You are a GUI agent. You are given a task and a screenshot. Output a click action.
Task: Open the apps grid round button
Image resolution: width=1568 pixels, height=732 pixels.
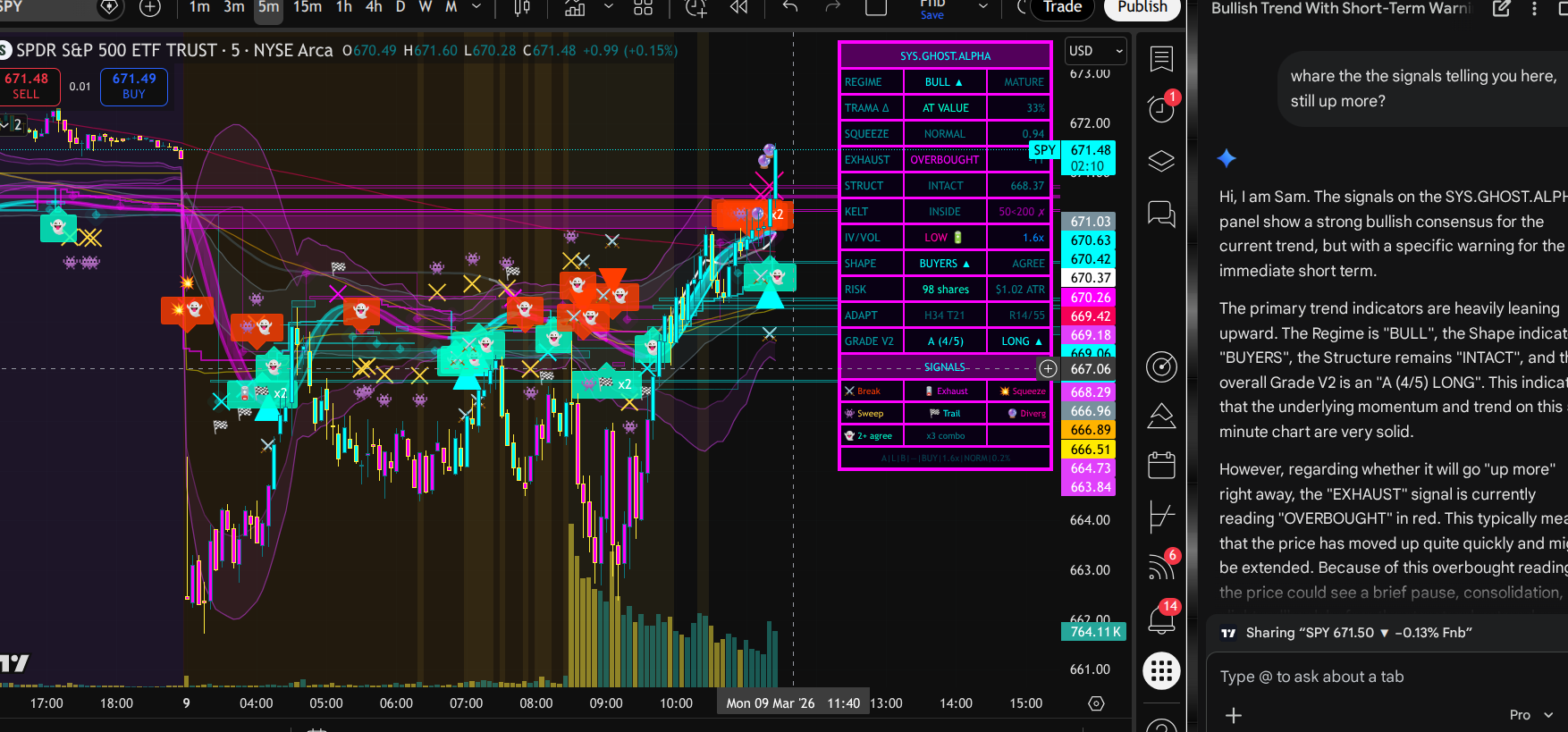point(1161,670)
